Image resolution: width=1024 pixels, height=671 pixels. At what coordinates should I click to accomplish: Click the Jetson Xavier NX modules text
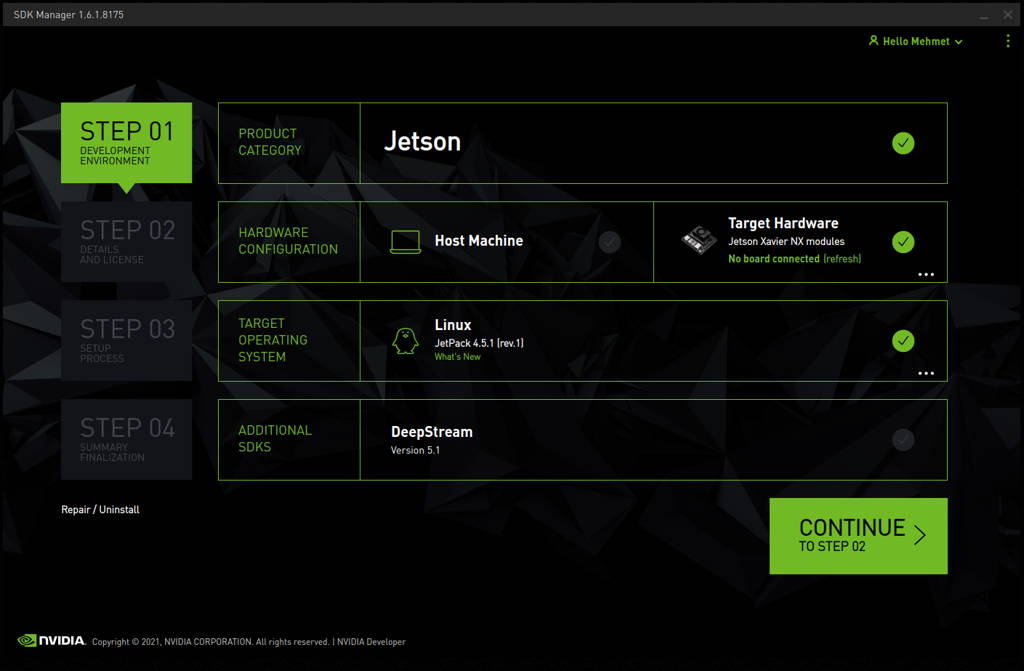(x=786, y=242)
